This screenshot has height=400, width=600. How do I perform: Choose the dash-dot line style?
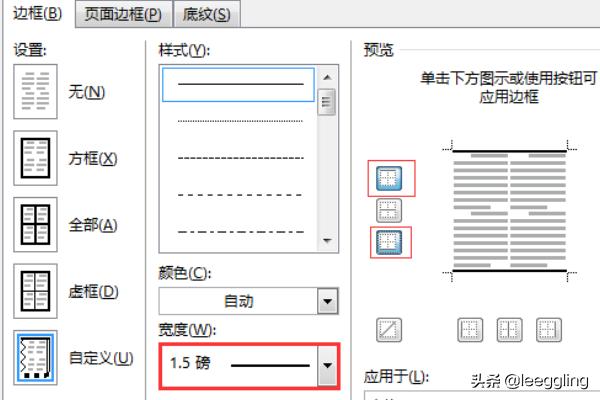(x=240, y=232)
